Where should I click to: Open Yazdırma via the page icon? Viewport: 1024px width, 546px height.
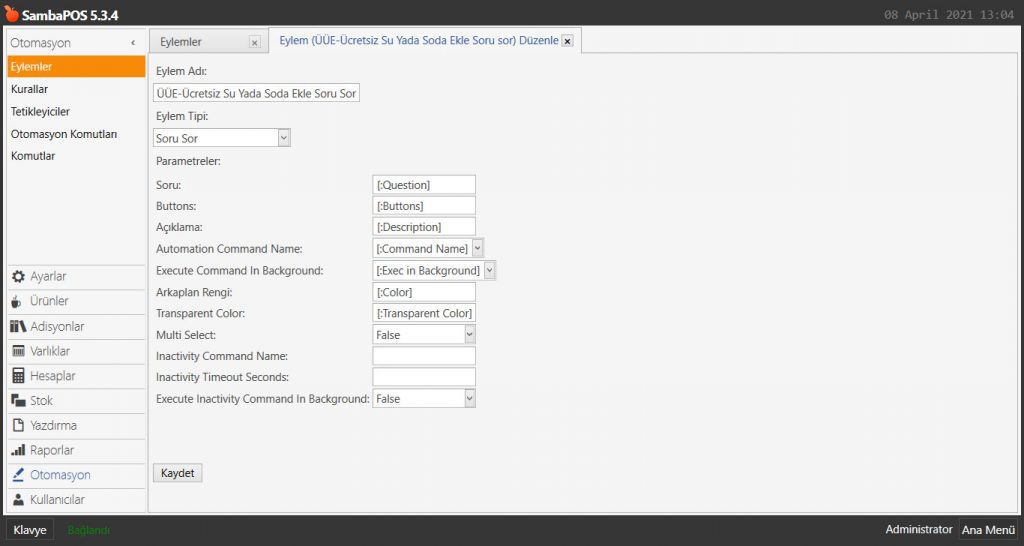[18, 426]
